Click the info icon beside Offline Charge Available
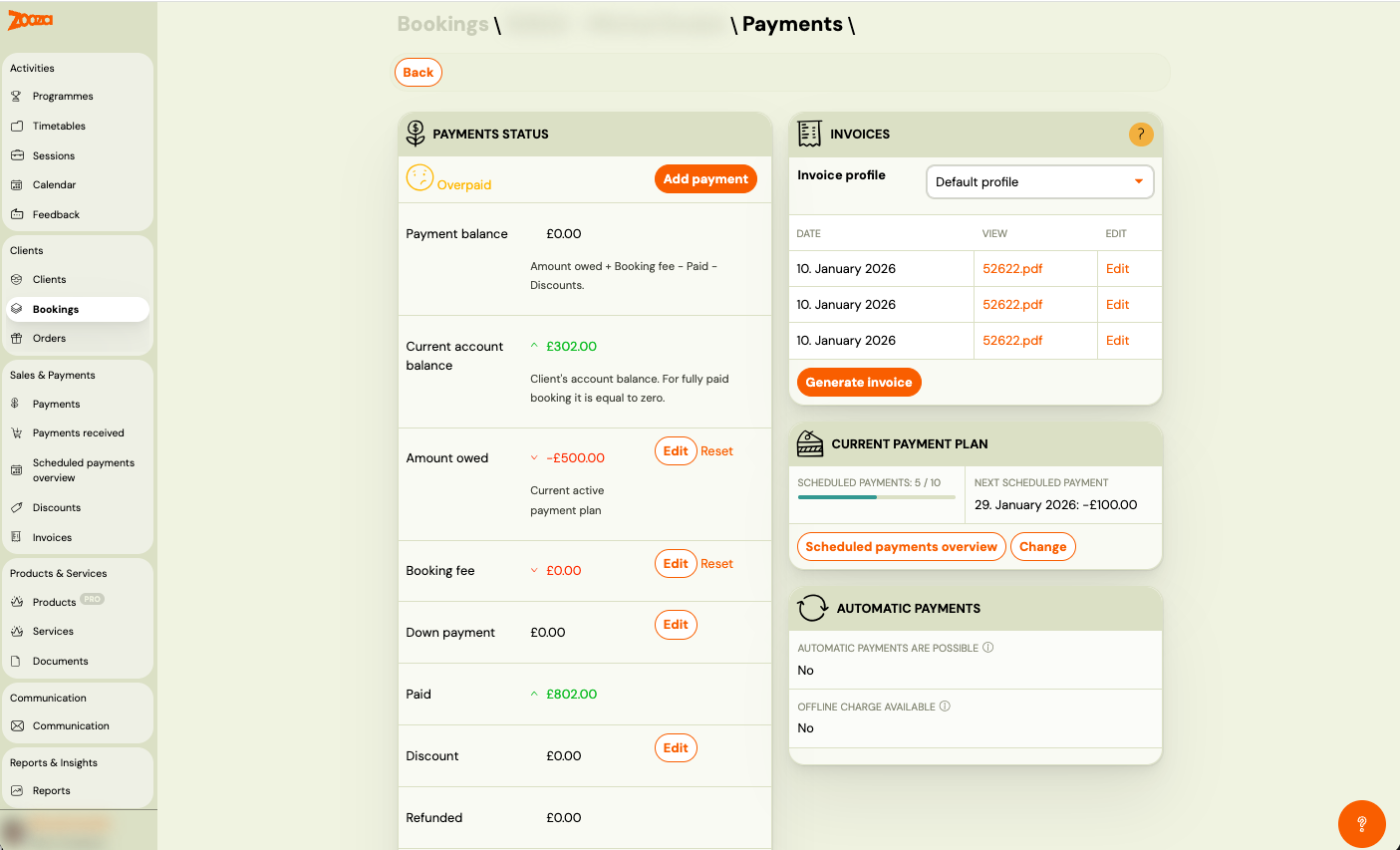The width and height of the screenshot is (1400, 850). tap(947, 706)
